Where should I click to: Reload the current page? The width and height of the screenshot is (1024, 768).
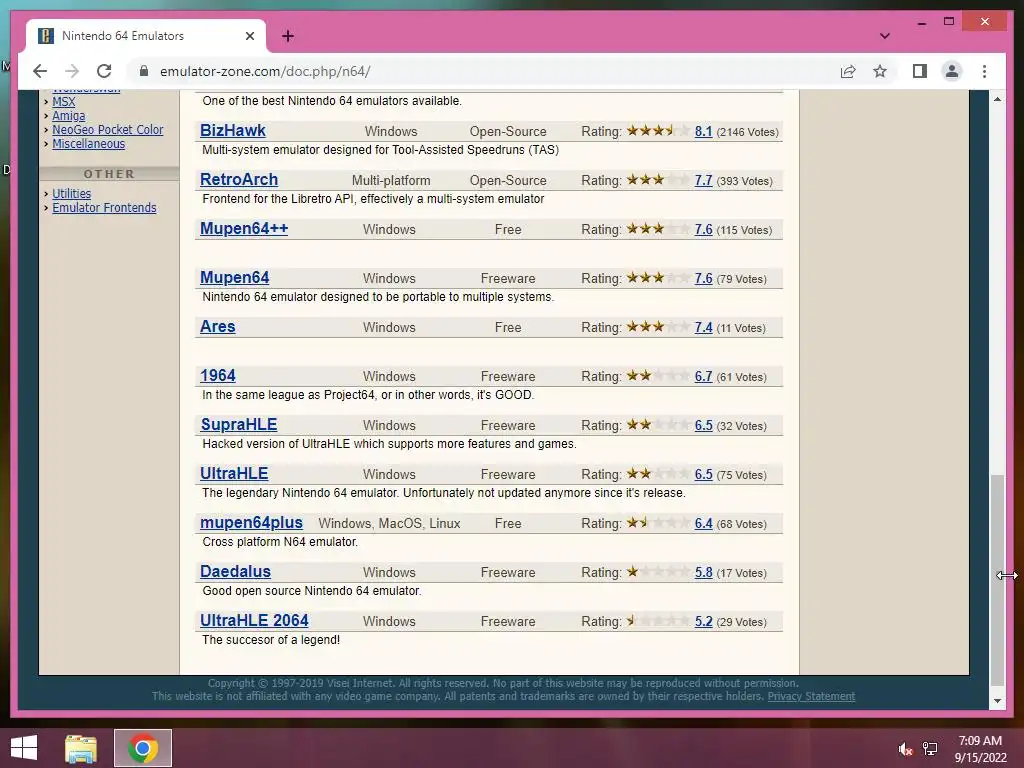(104, 71)
